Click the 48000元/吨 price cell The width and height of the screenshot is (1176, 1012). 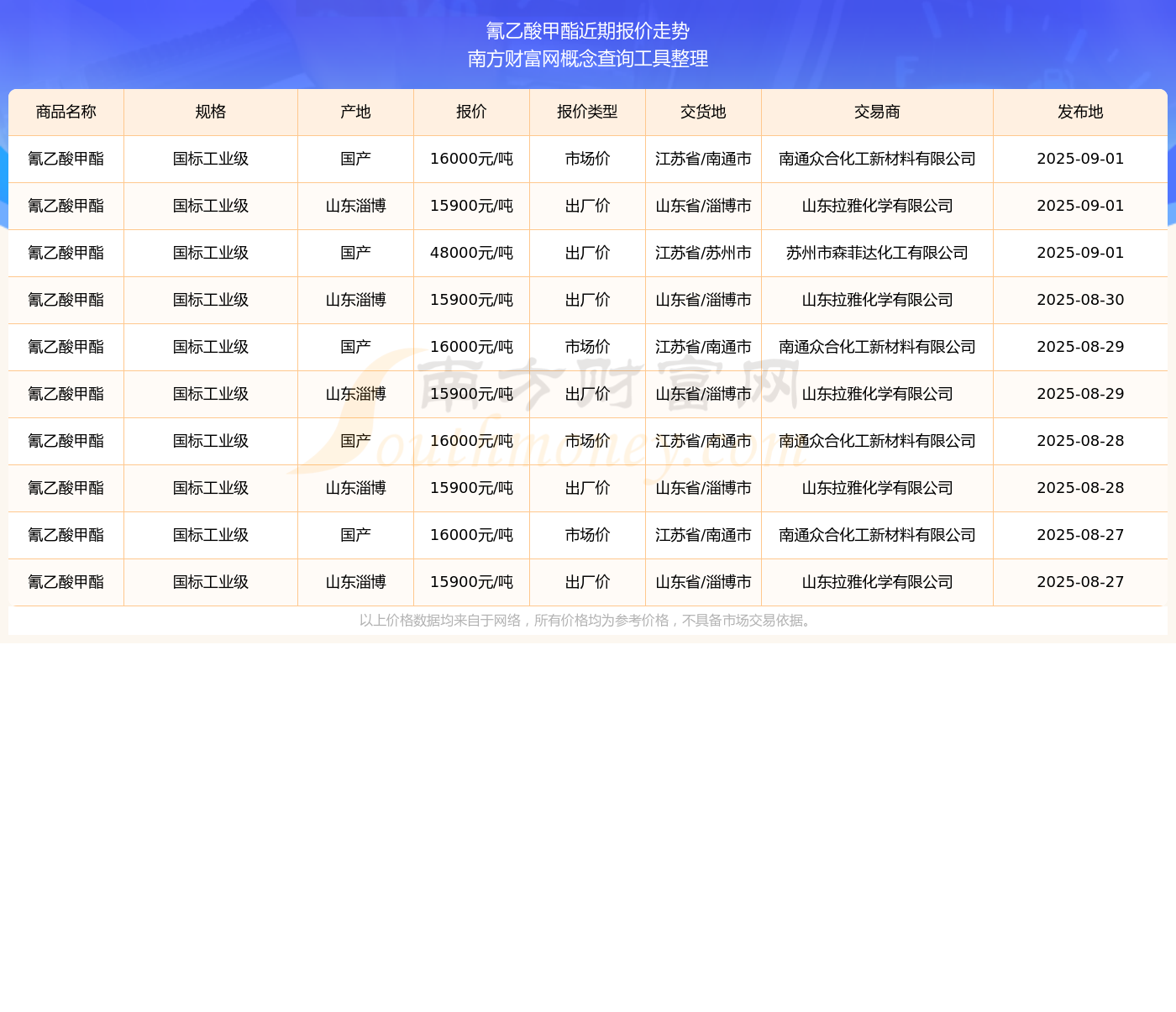(x=472, y=253)
